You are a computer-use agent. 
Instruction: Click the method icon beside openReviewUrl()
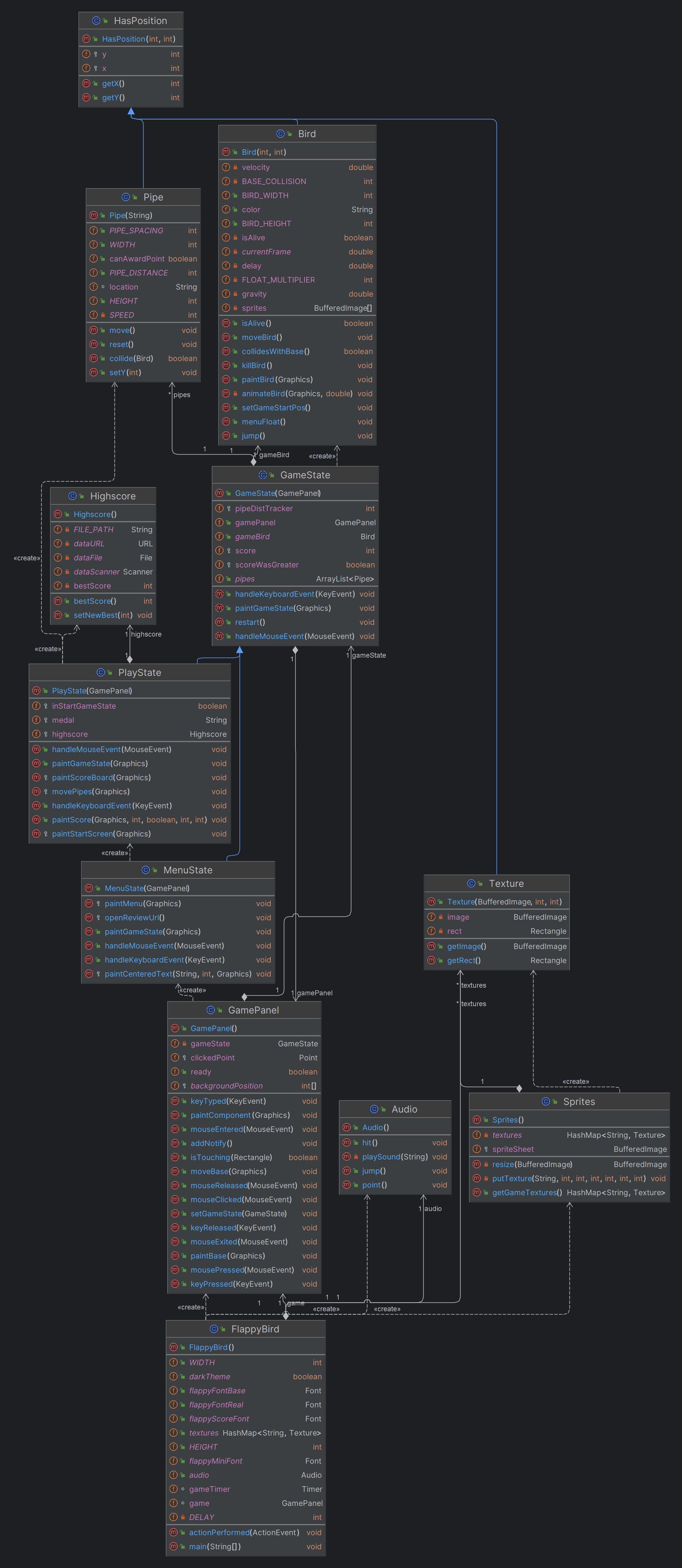click(x=89, y=918)
